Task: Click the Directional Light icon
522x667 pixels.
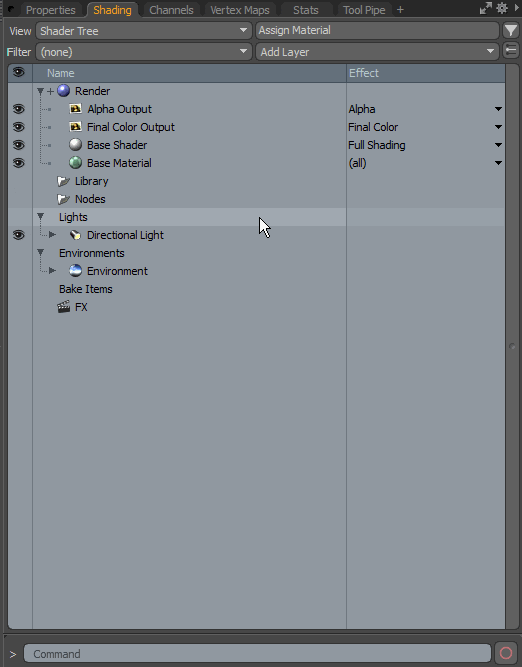Action: (75, 235)
